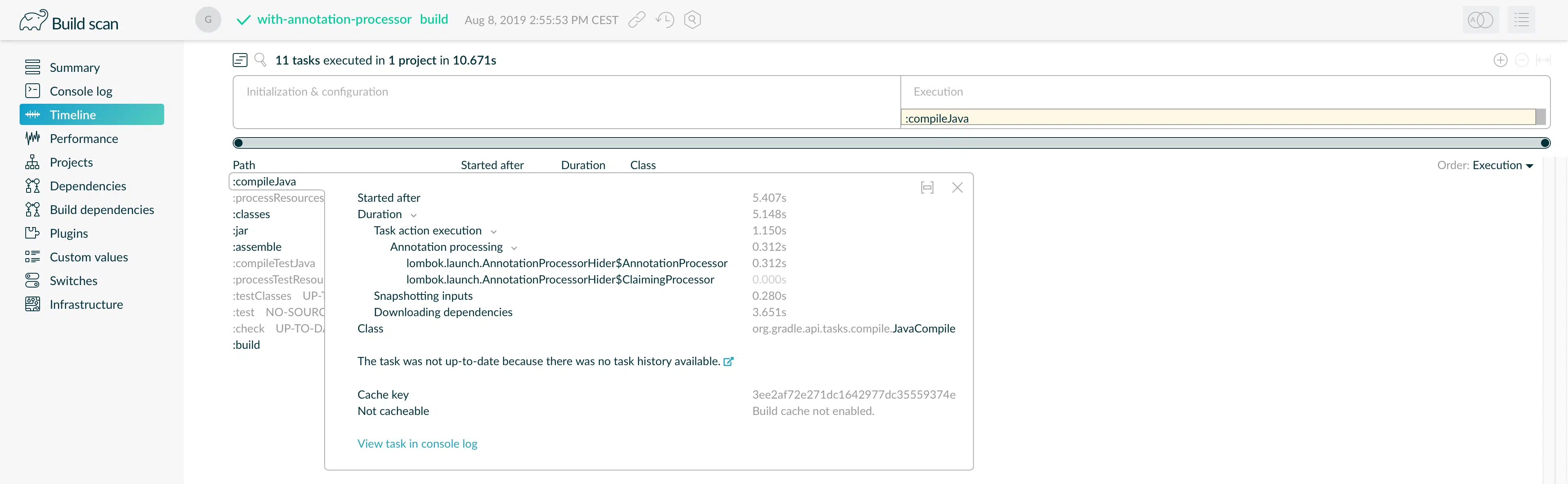Click the cache key hash value
The width and height of the screenshot is (1568, 484).
(853, 395)
